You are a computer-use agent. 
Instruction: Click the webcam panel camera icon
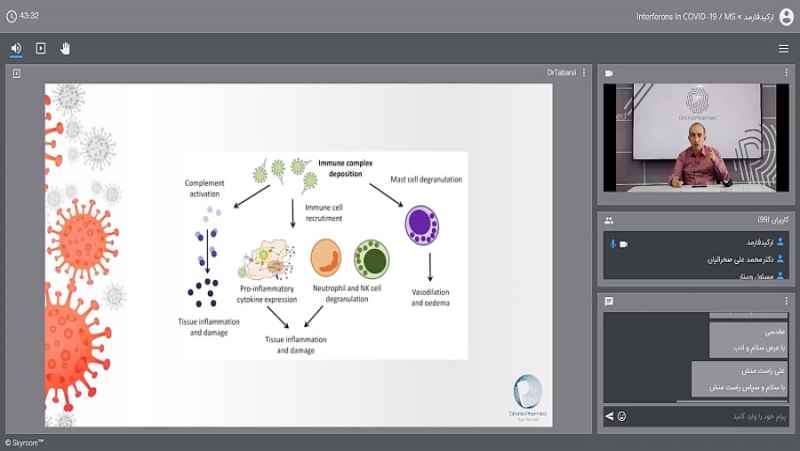[x=609, y=73]
